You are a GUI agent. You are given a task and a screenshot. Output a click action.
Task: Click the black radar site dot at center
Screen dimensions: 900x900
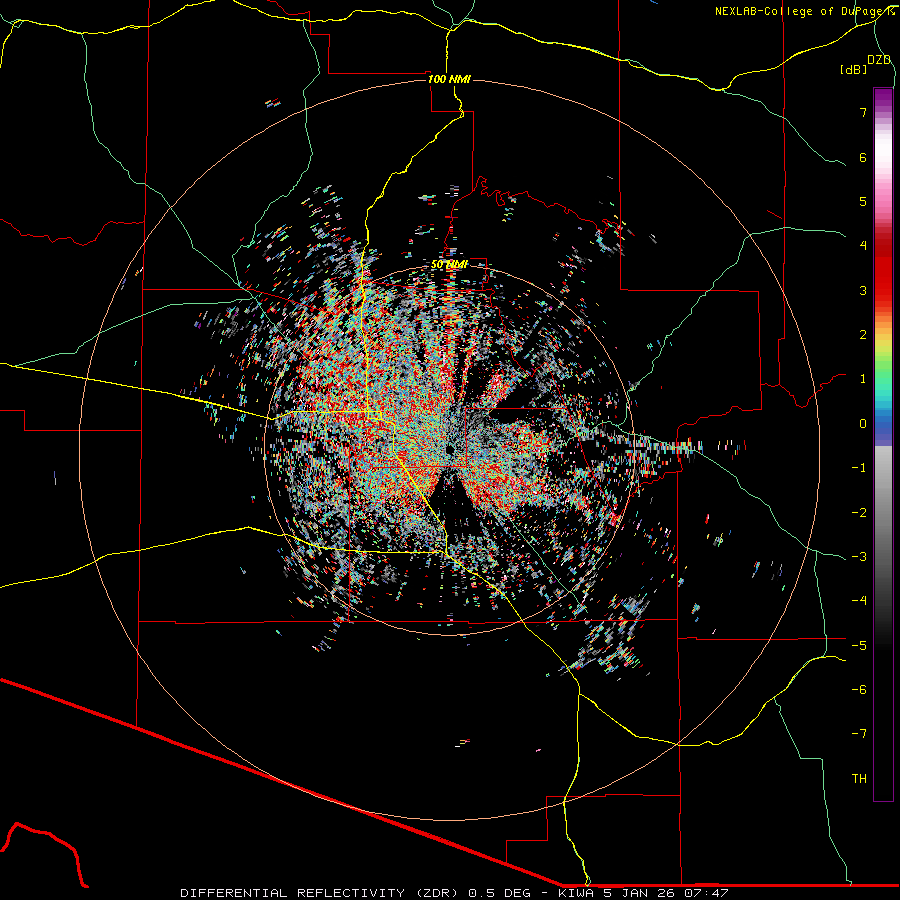[451, 449]
